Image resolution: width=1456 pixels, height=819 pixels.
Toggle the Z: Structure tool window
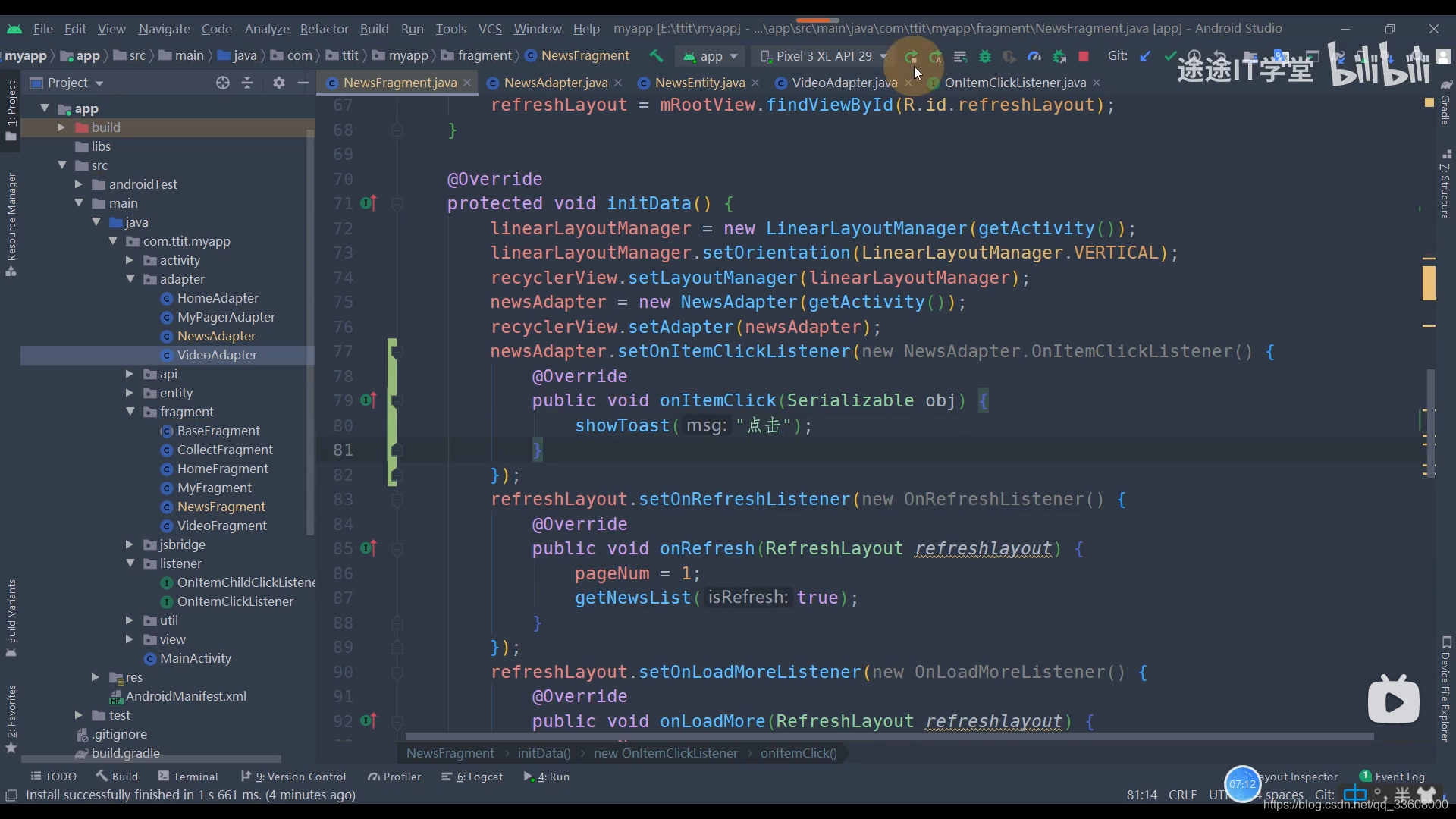pyautogui.click(x=1445, y=184)
